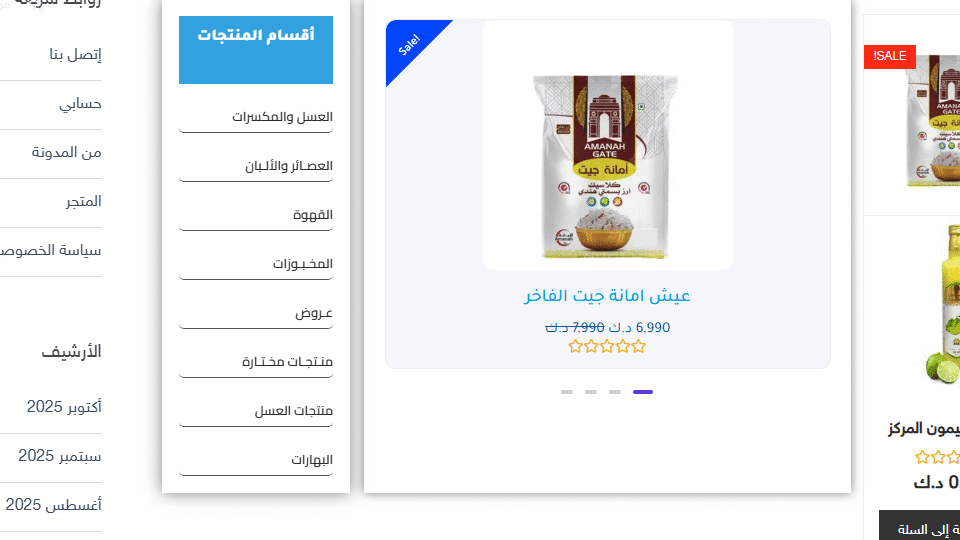Click the blue Sale! corner ribbon
The height and width of the screenshot is (540, 960).
[409, 44]
